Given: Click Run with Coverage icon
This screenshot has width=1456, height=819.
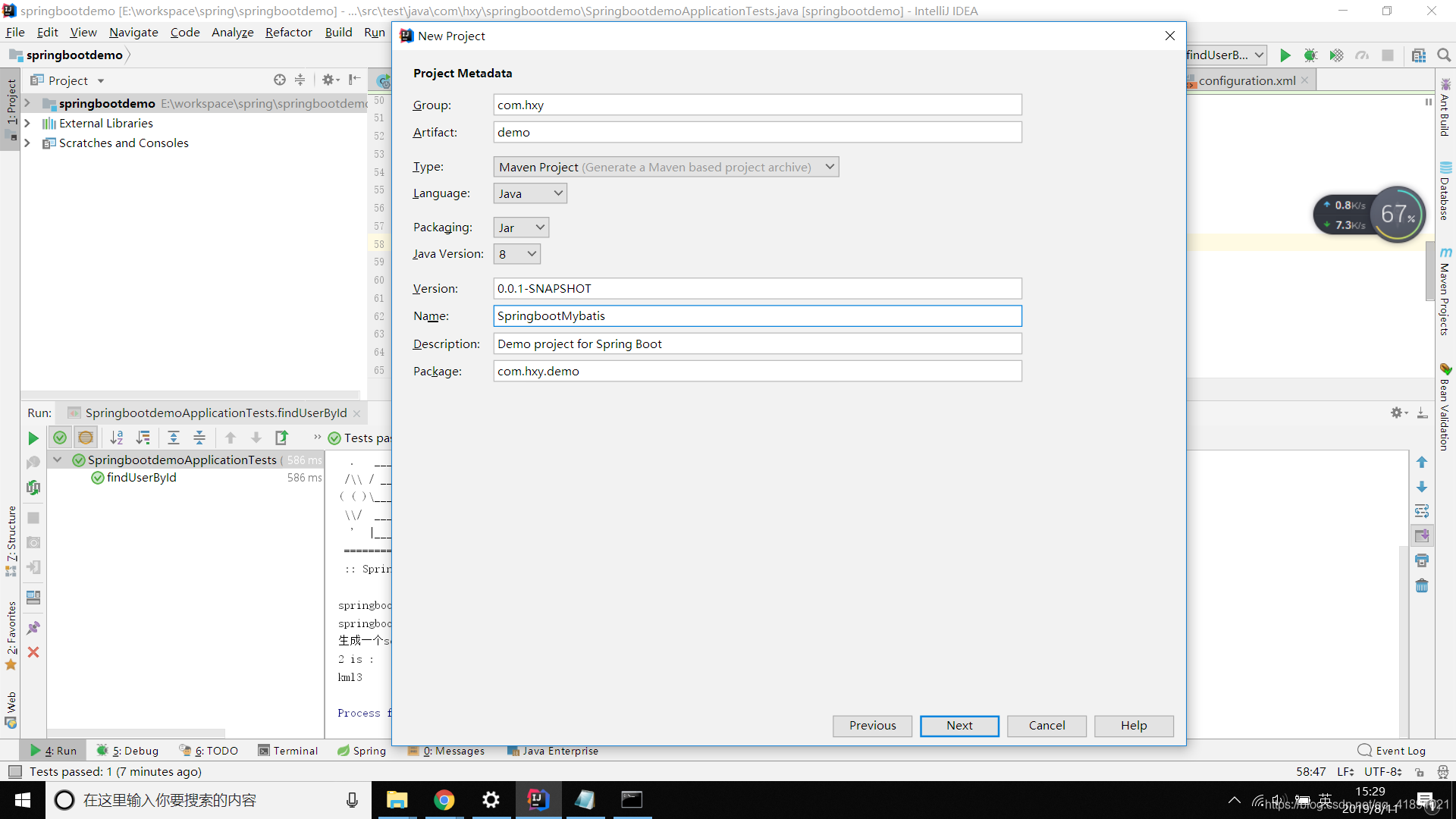Looking at the screenshot, I should [1336, 55].
